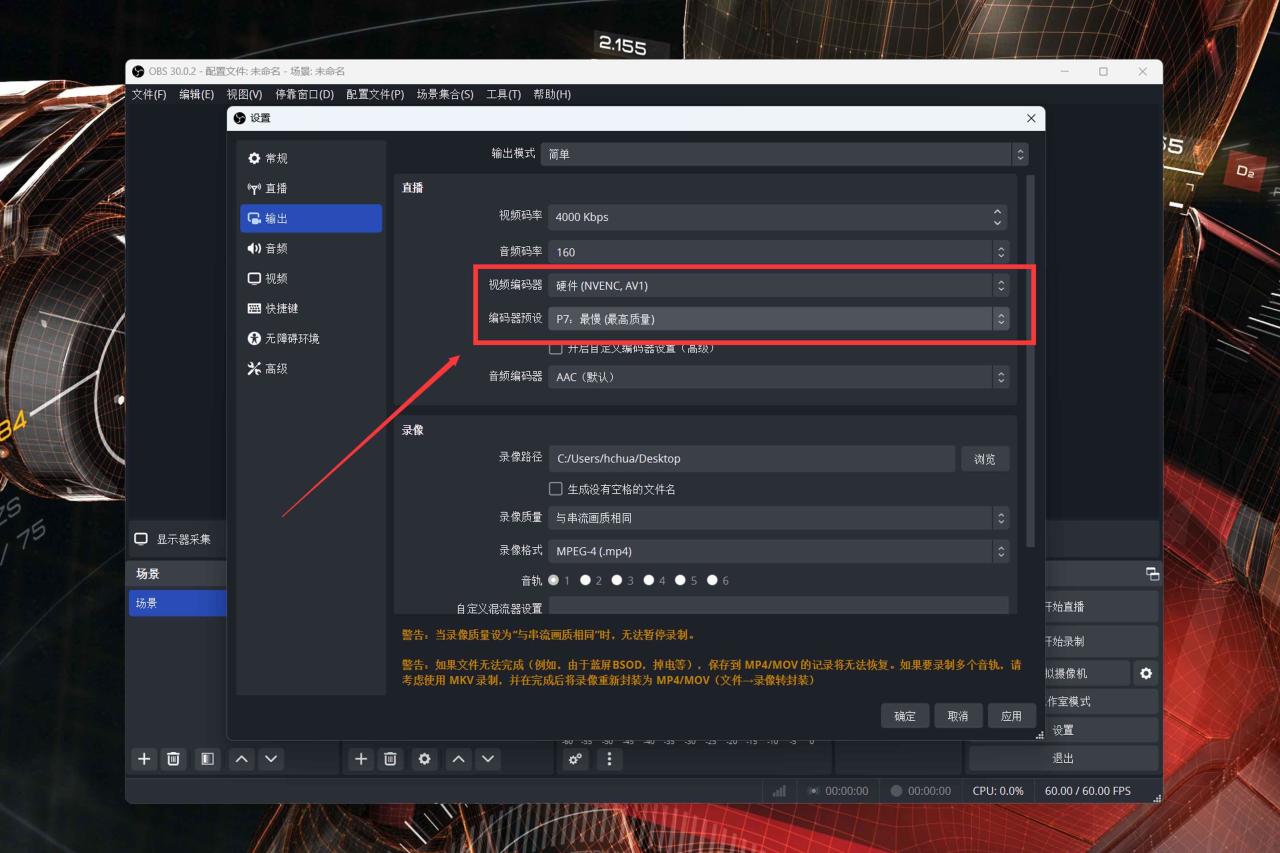Expand the 录像格式 MPEG-4 dropdown

(x=778, y=551)
